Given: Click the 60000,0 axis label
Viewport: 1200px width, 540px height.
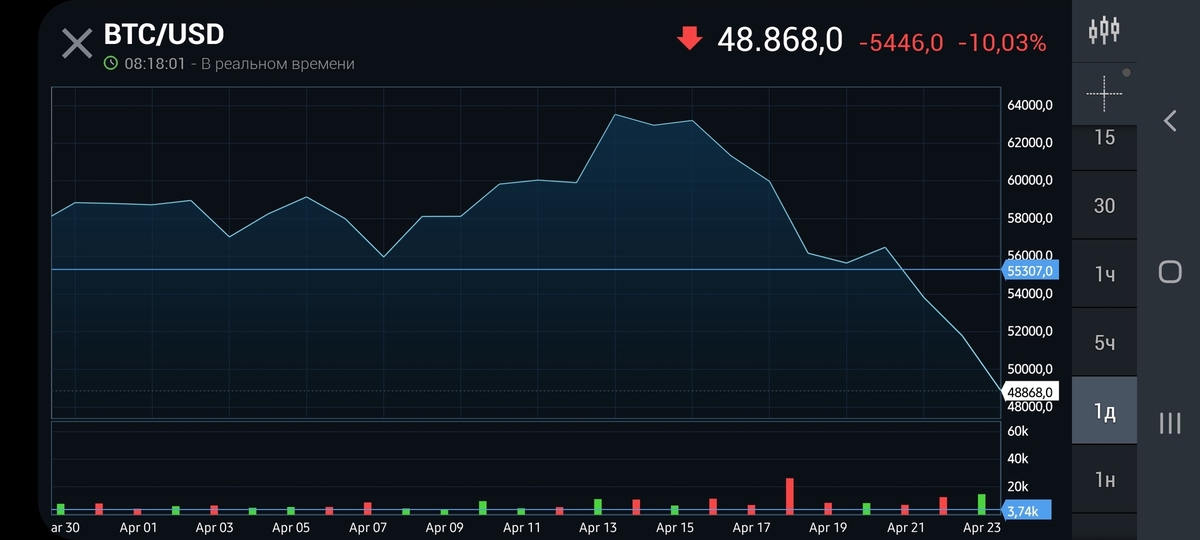Looking at the screenshot, I should coord(1029,180).
